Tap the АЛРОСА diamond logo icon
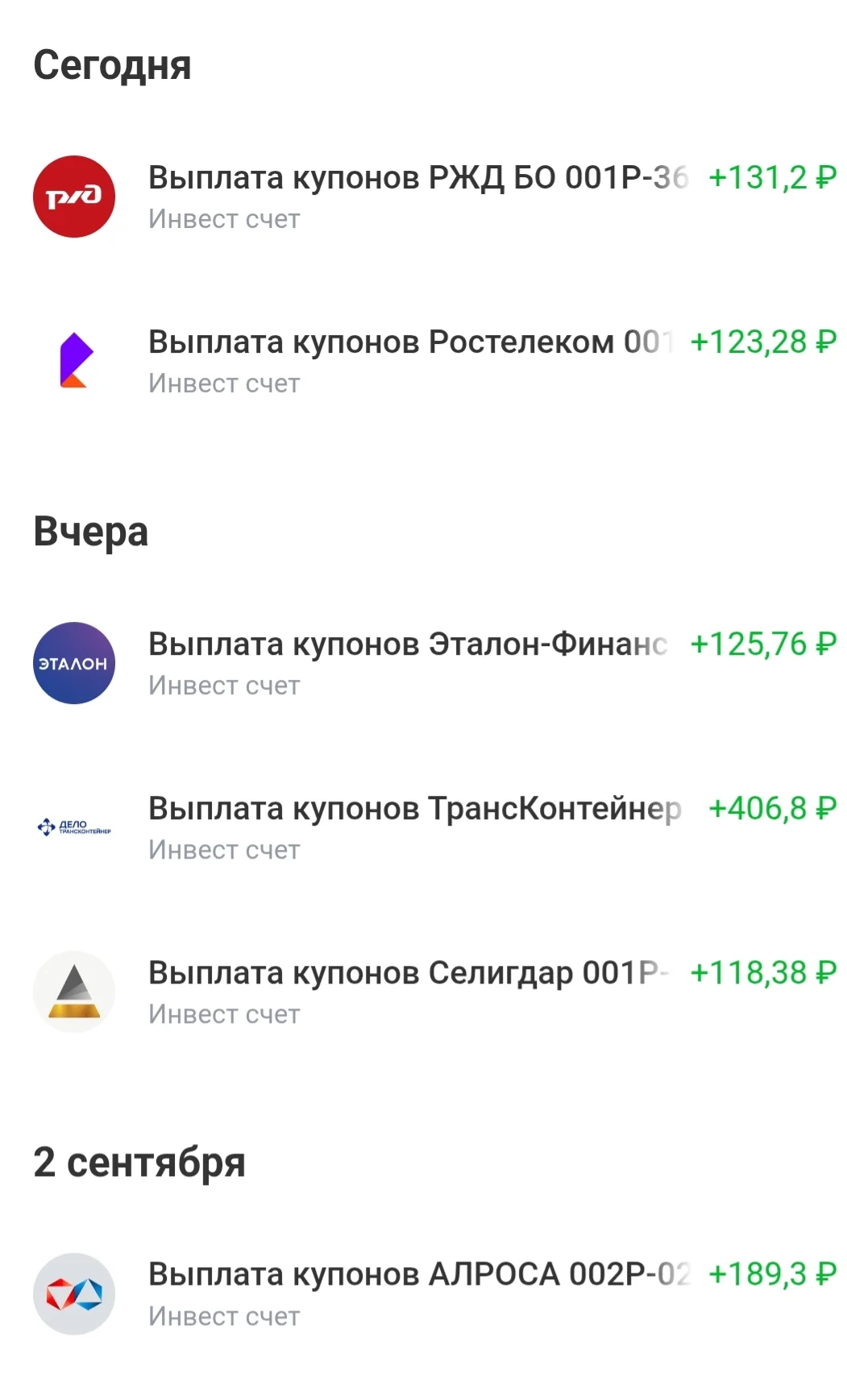Image resolution: width=847 pixels, height=1400 pixels. (74, 1294)
